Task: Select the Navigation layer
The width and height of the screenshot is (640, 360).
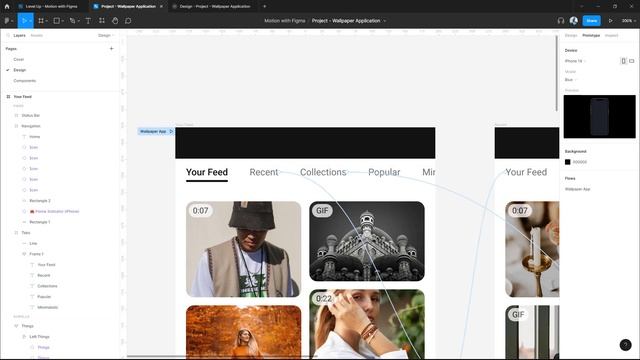Action: (x=31, y=126)
